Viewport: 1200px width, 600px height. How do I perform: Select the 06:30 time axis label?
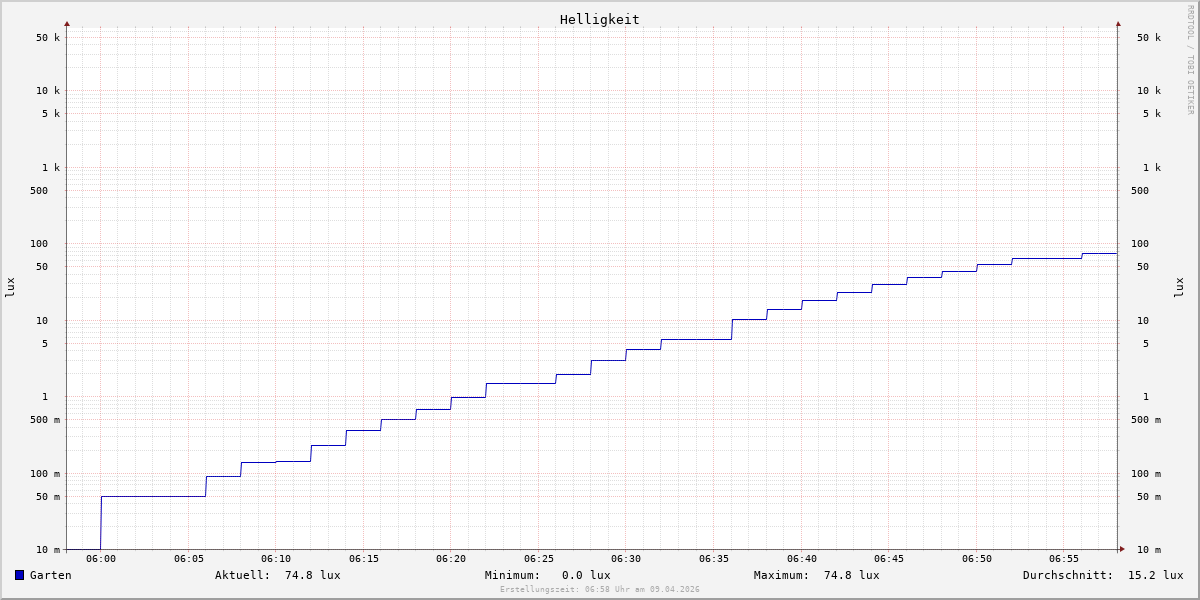pos(626,559)
